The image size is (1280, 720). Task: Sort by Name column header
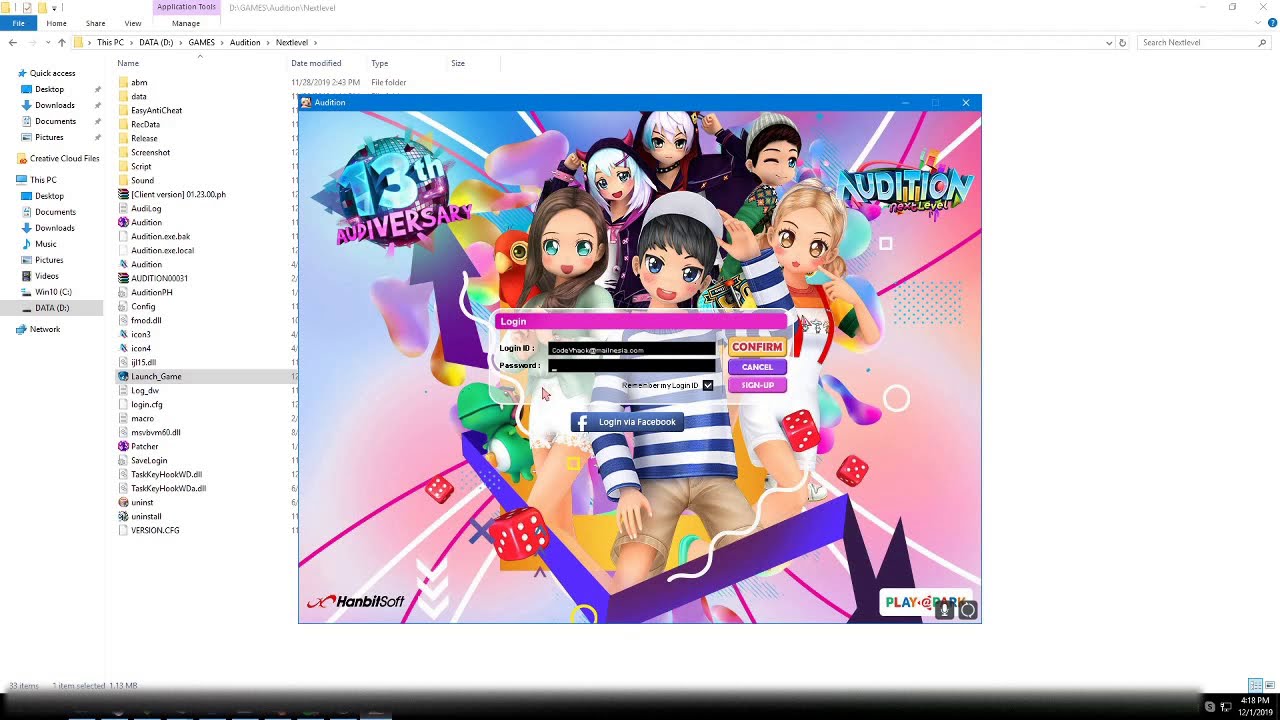tap(128, 63)
